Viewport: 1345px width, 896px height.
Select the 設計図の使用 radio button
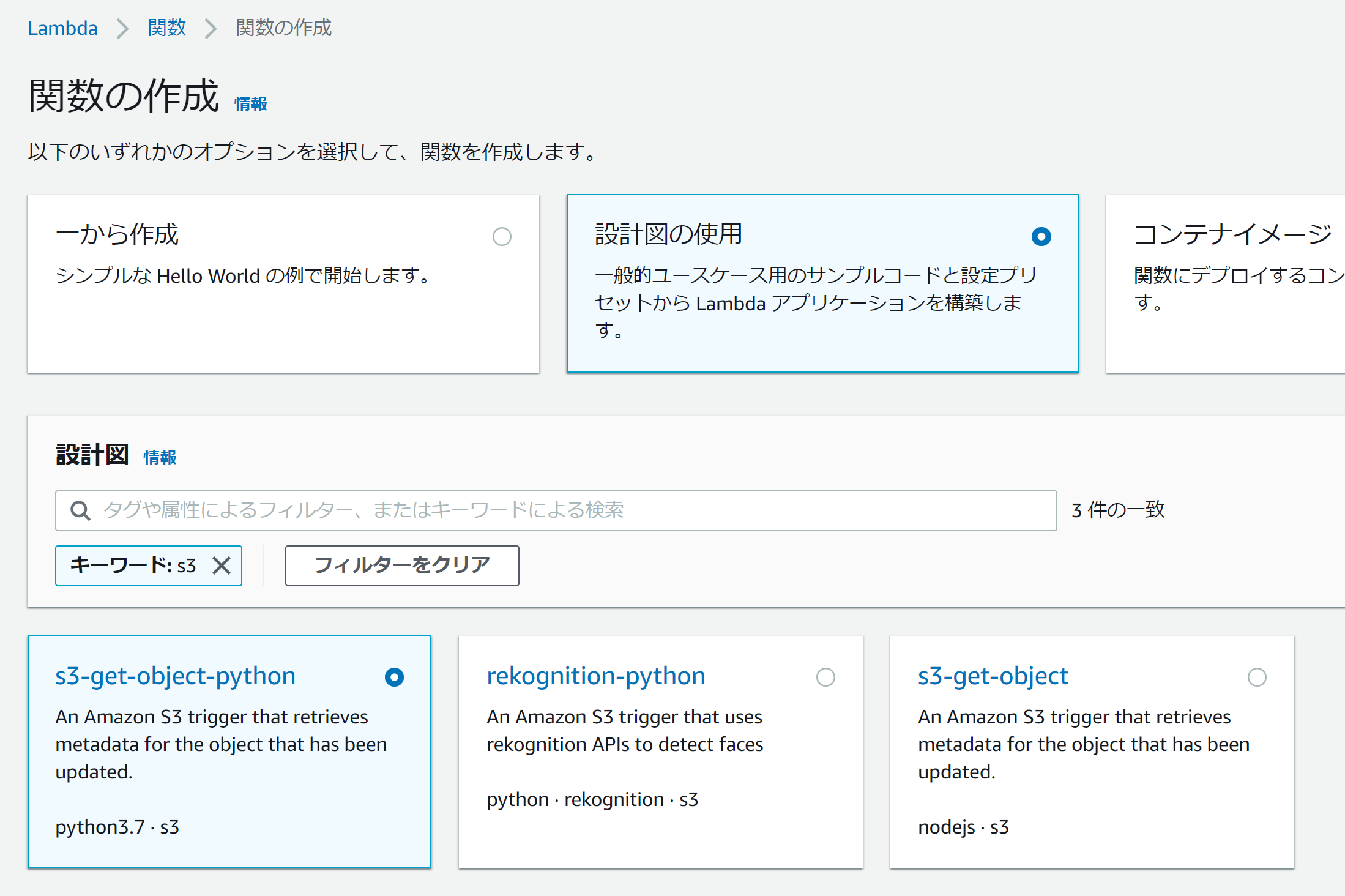click(x=1041, y=236)
